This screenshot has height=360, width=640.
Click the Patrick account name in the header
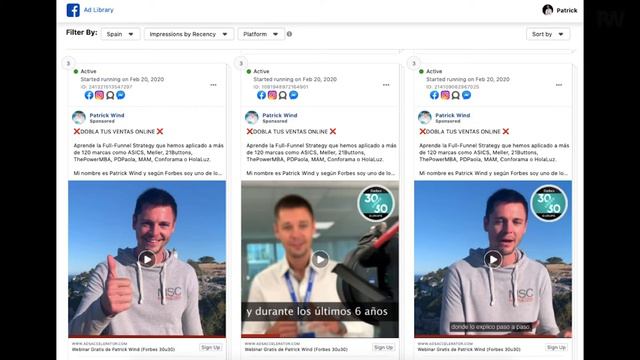(567, 10)
